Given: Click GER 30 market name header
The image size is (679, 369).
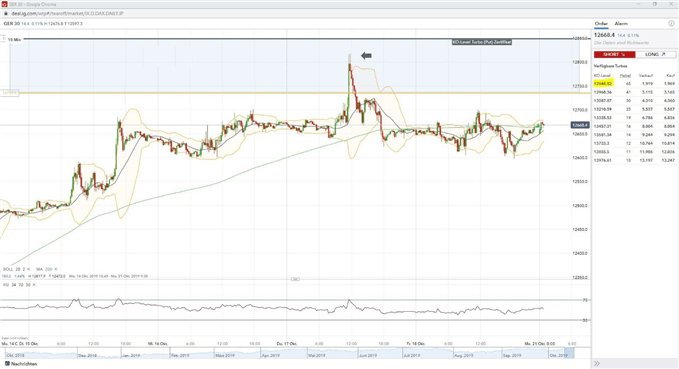Looking at the screenshot, I should click(x=12, y=23).
